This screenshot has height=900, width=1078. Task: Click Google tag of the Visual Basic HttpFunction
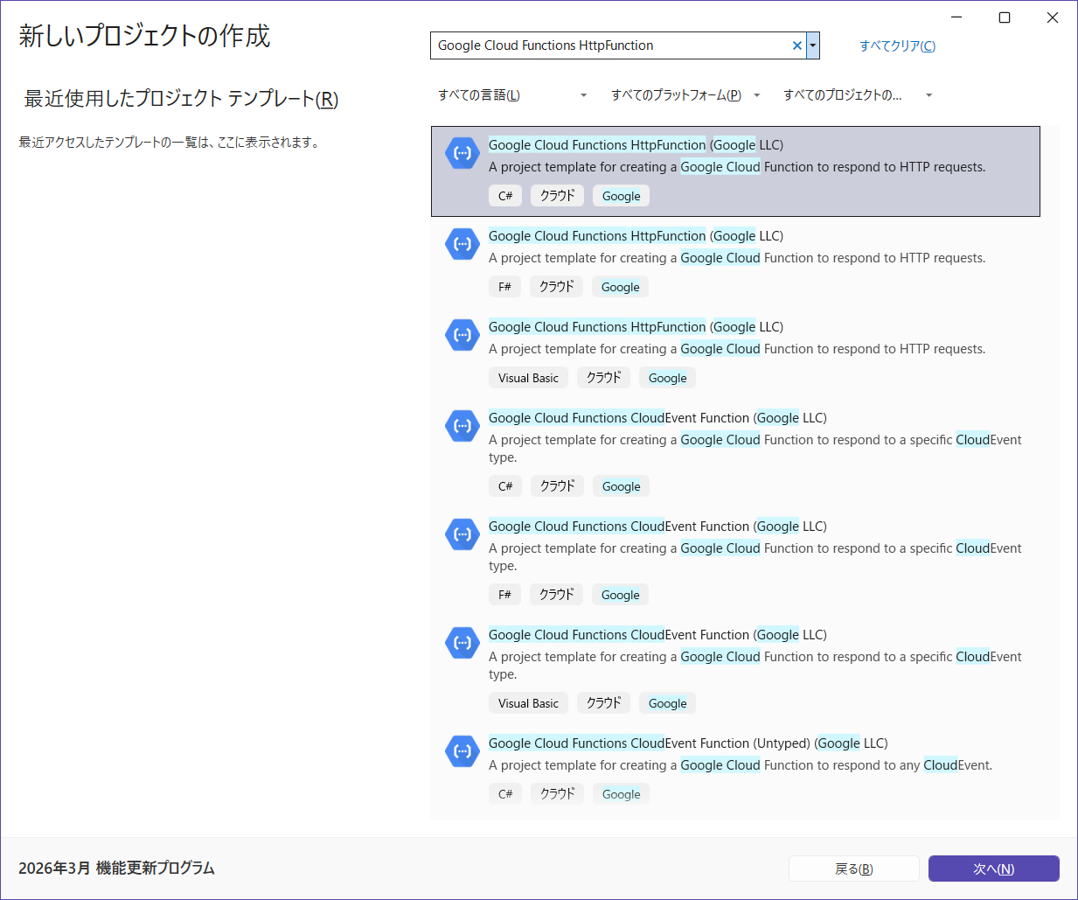pyautogui.click(x=668, y=377)
